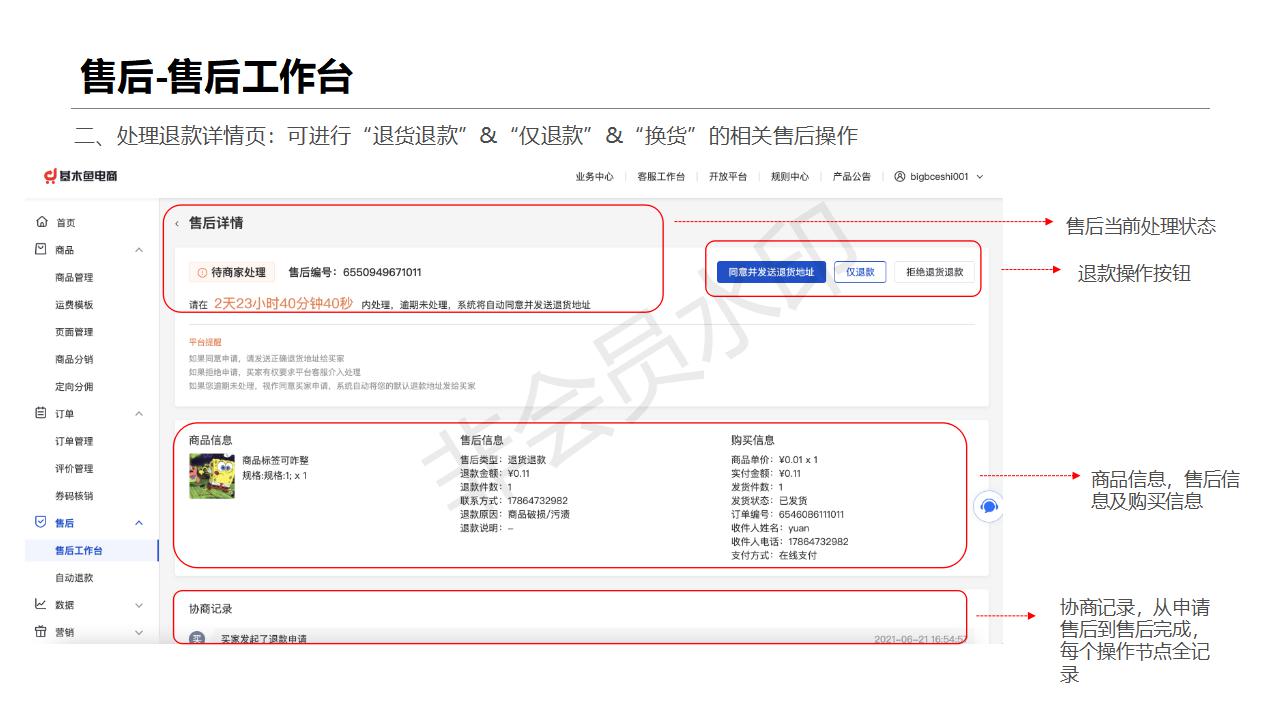The height and width of the screenshot is (720, 1280).
Task: Go to 规则中心 in top navigation
Action: pos(790,176)
